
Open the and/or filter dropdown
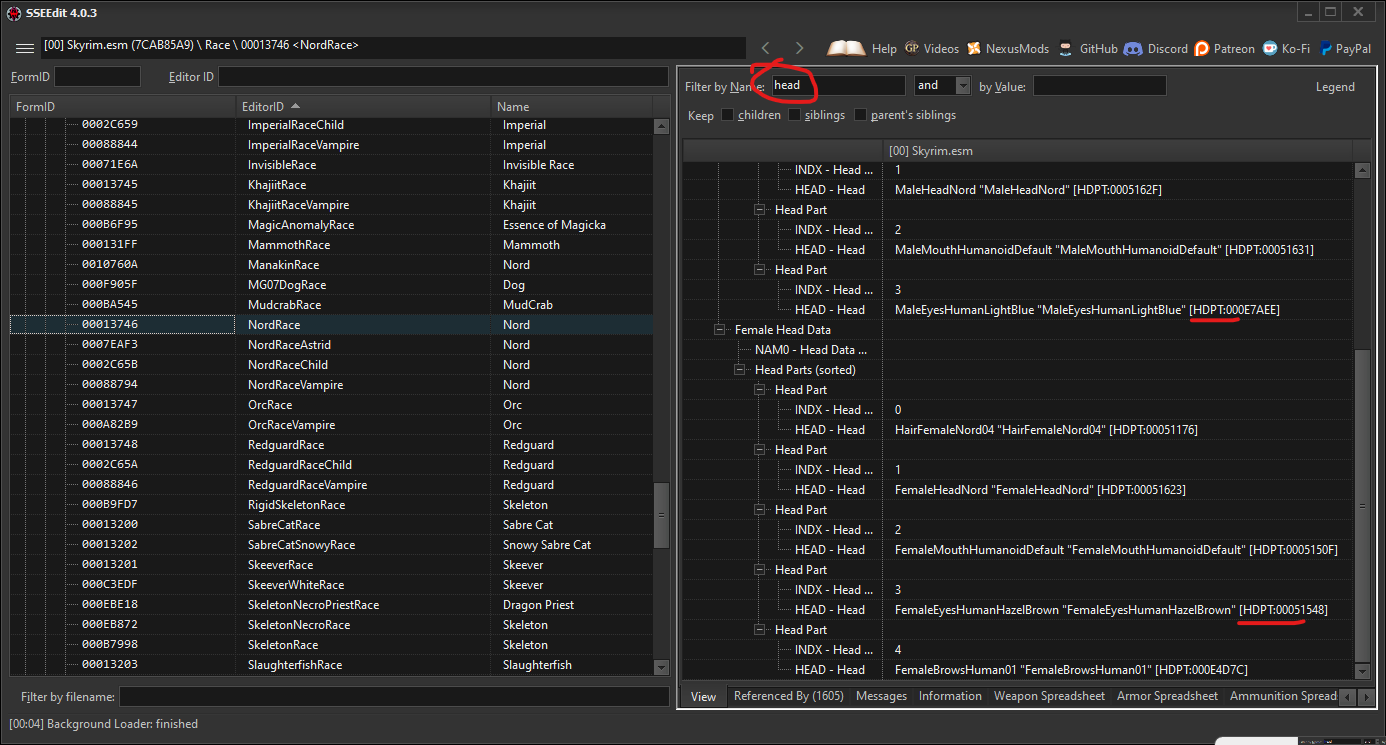962,86
